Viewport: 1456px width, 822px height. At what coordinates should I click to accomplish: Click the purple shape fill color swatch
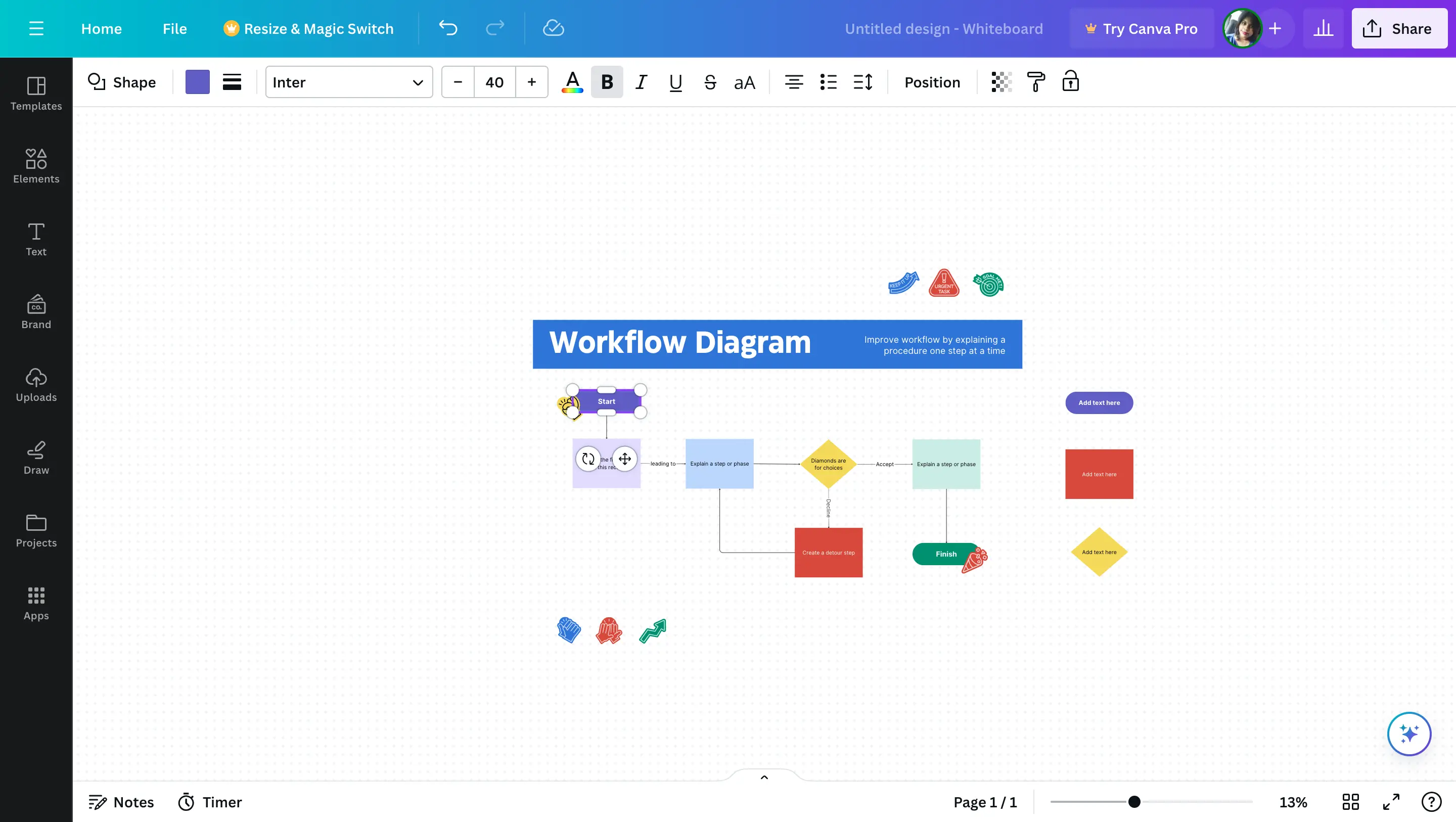[197, 82]
